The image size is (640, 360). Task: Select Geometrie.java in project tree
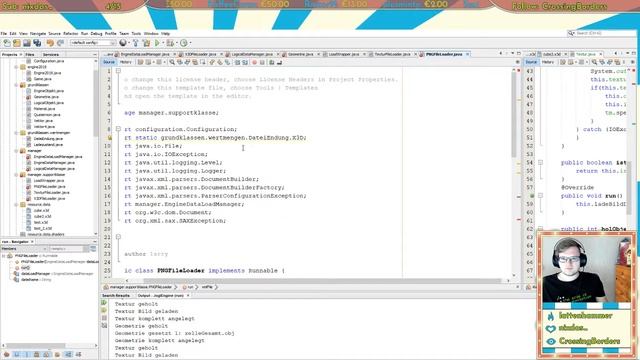[46, 97]
